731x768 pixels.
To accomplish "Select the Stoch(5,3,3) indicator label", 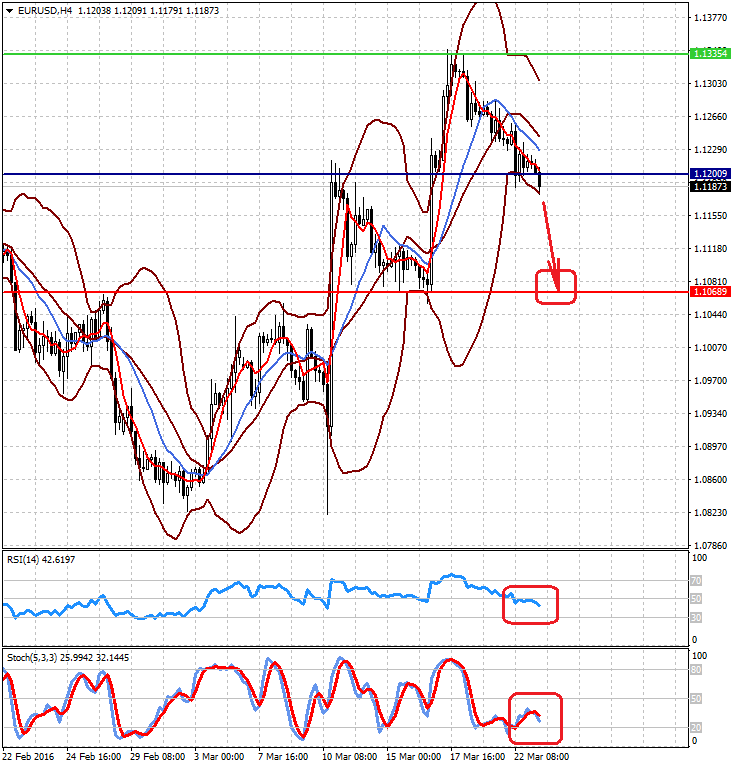I will (68, 657).
